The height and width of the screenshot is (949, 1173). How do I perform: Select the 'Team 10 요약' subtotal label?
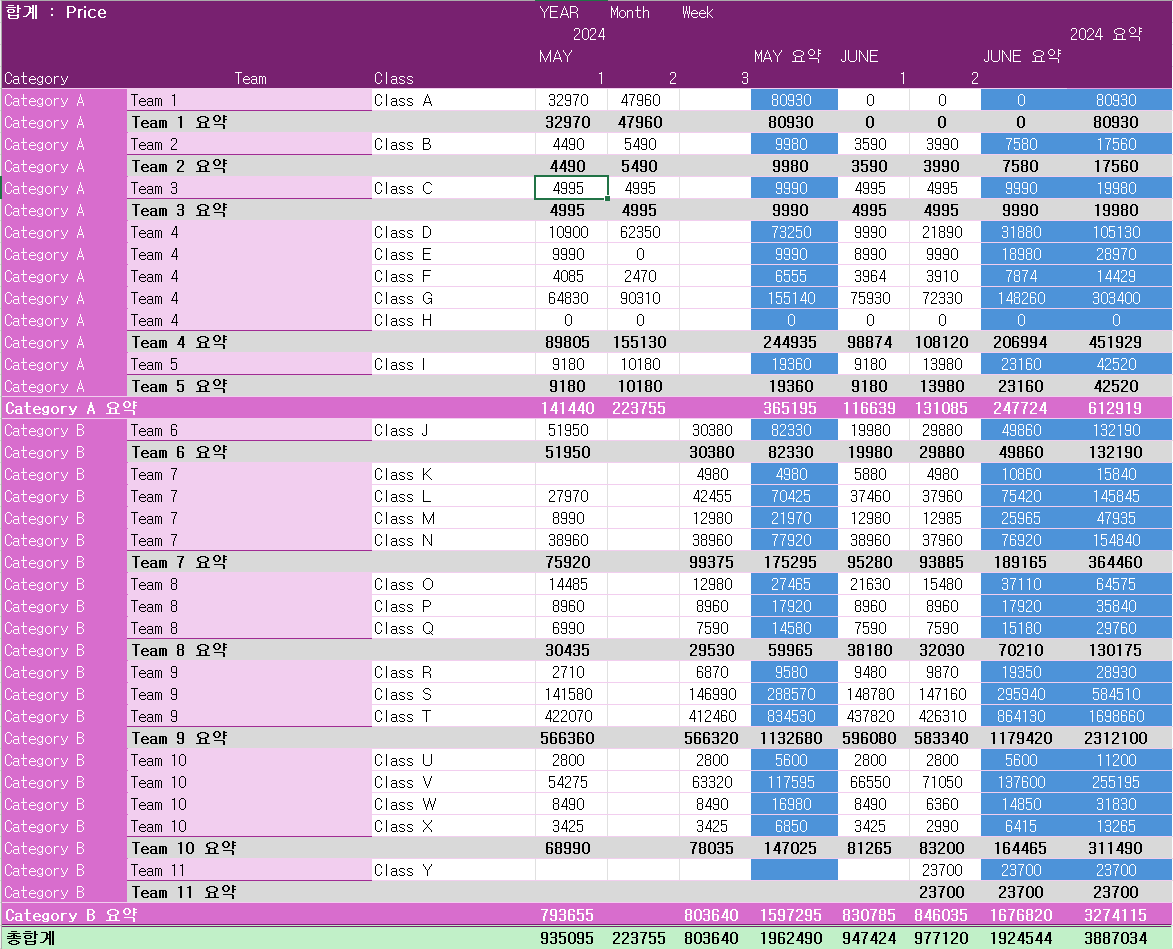tap(183, 848)
